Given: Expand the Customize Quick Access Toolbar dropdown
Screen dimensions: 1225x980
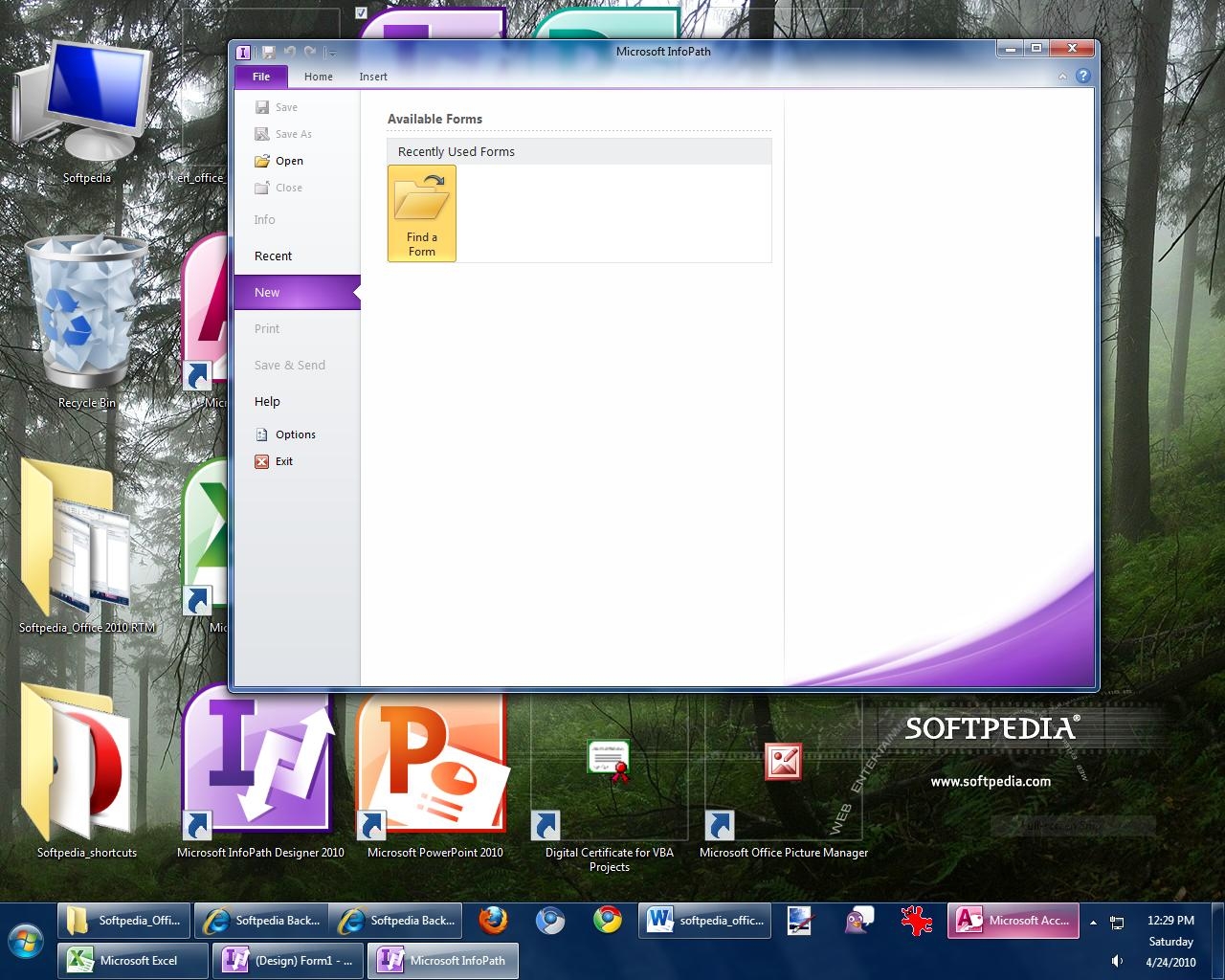Looking at the screenshot, I should (331, 53).
